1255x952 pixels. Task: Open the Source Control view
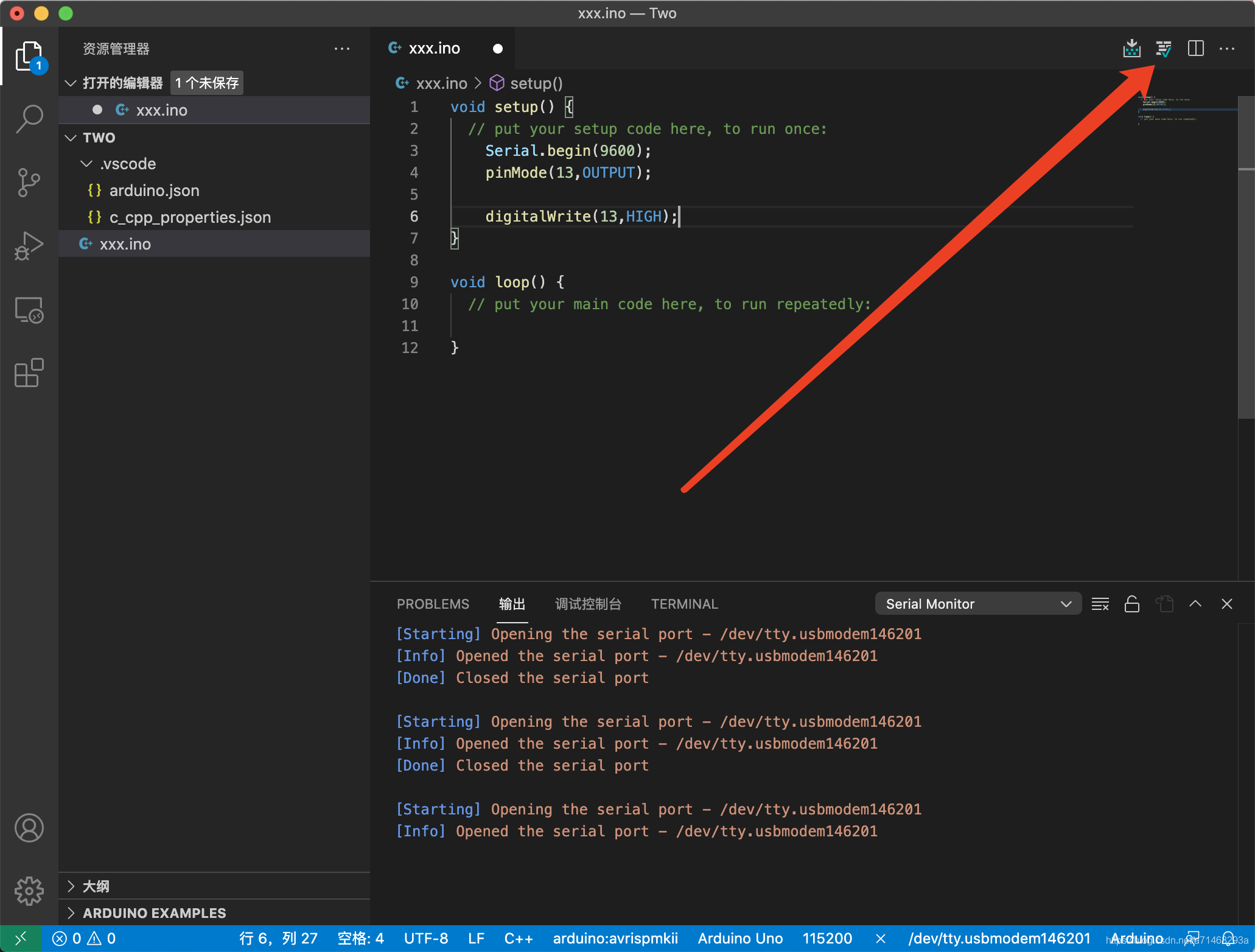coord(29,182)
